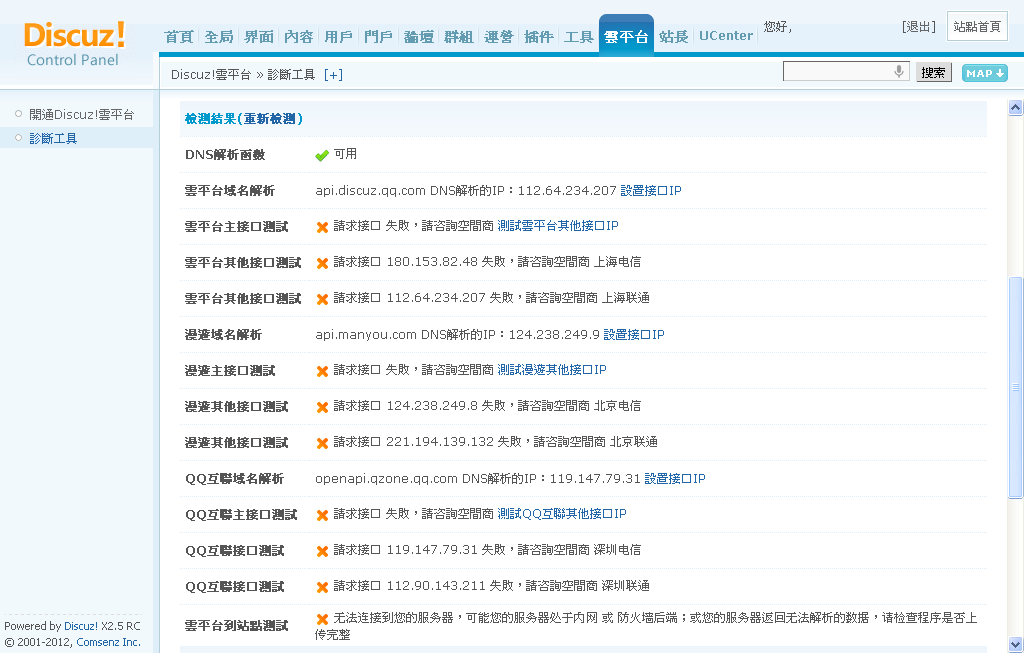
Task: Click error icon in 雲平台到站點測試 row
Action: tap(322, 619)
